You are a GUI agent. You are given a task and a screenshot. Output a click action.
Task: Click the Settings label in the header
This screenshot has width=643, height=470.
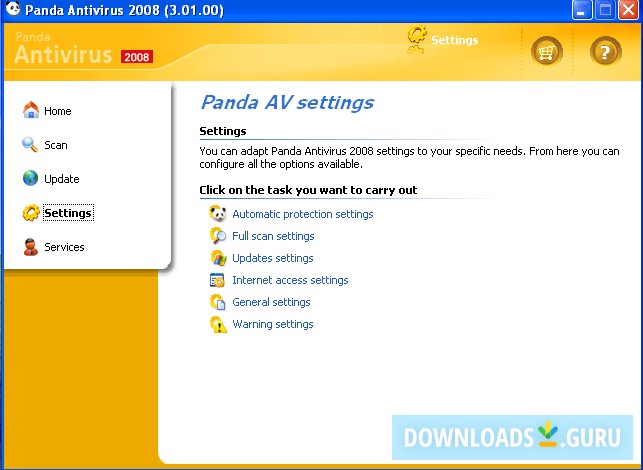(x=455, y=40)
